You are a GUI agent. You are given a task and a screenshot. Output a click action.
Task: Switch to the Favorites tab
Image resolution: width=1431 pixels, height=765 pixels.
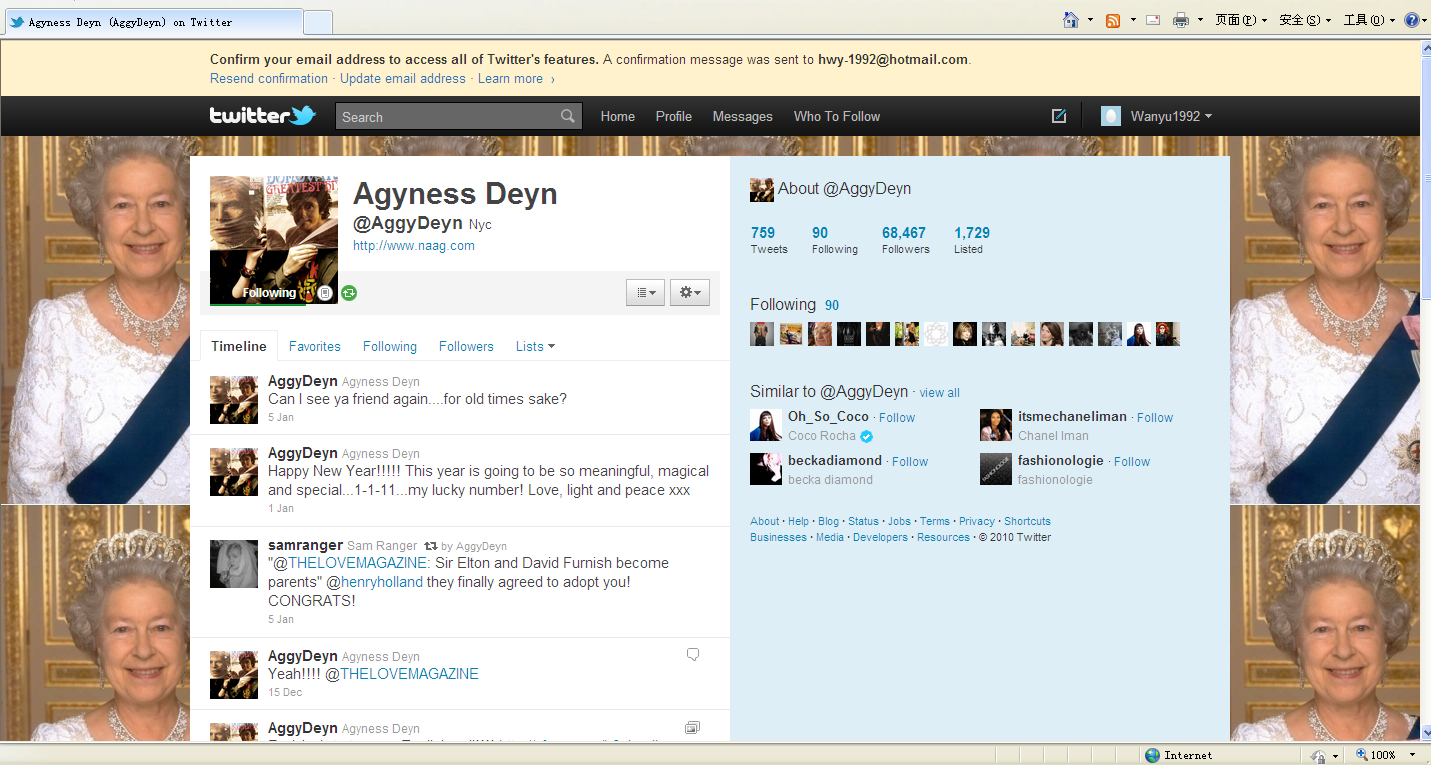point(315,346)
